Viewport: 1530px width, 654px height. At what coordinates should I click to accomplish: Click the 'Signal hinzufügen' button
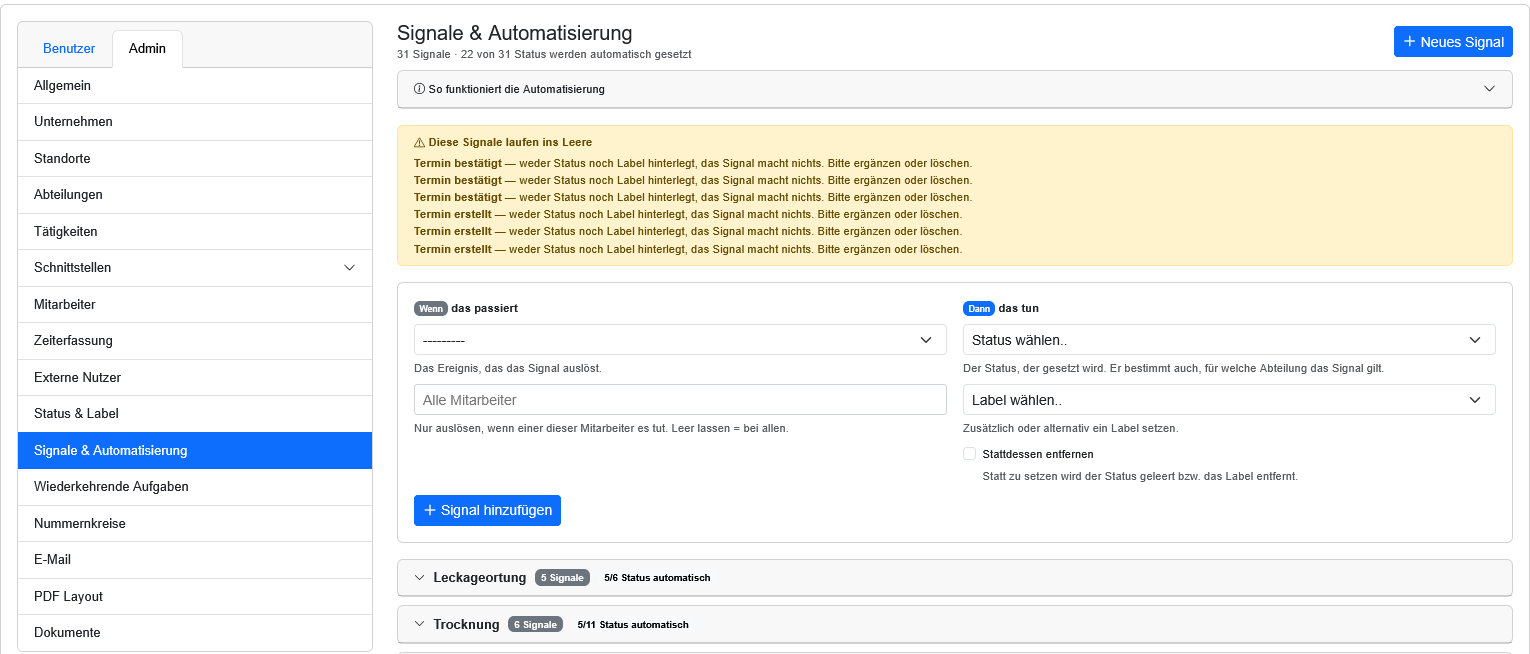pos(487,510)
